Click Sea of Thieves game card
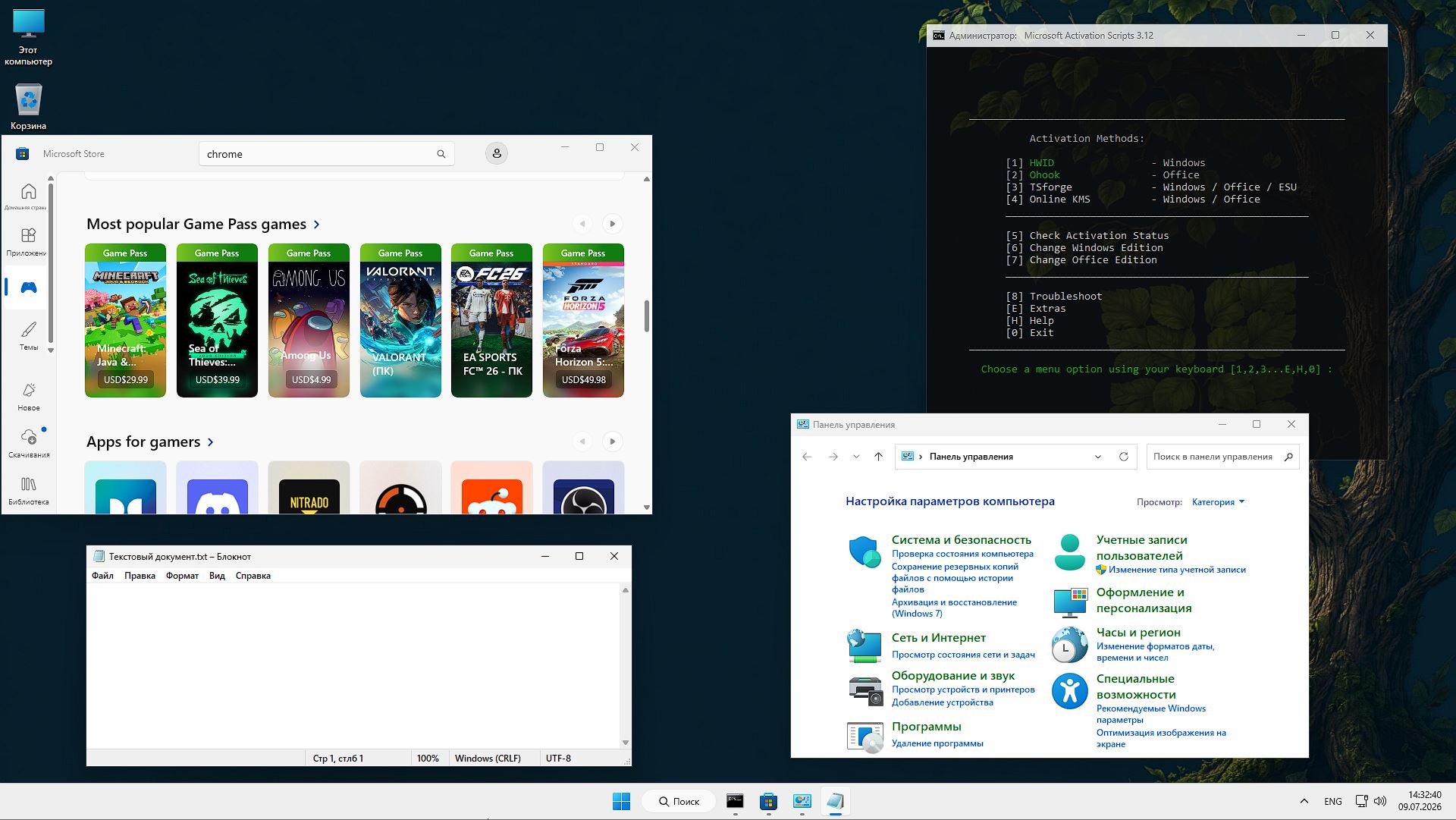1456x820 pixels. point(217,320)
